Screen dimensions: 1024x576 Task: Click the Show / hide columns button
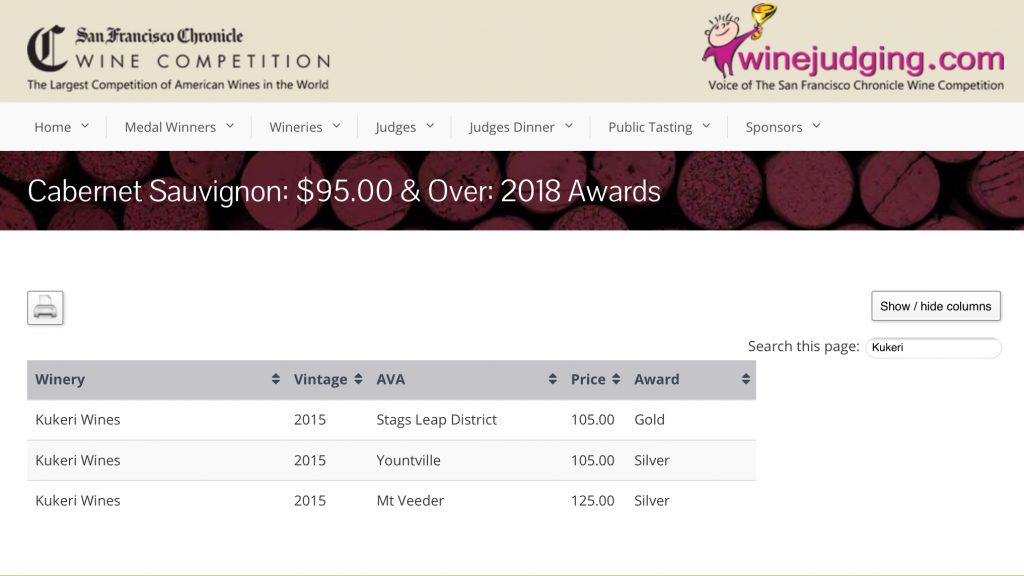(x=935, y=306)
